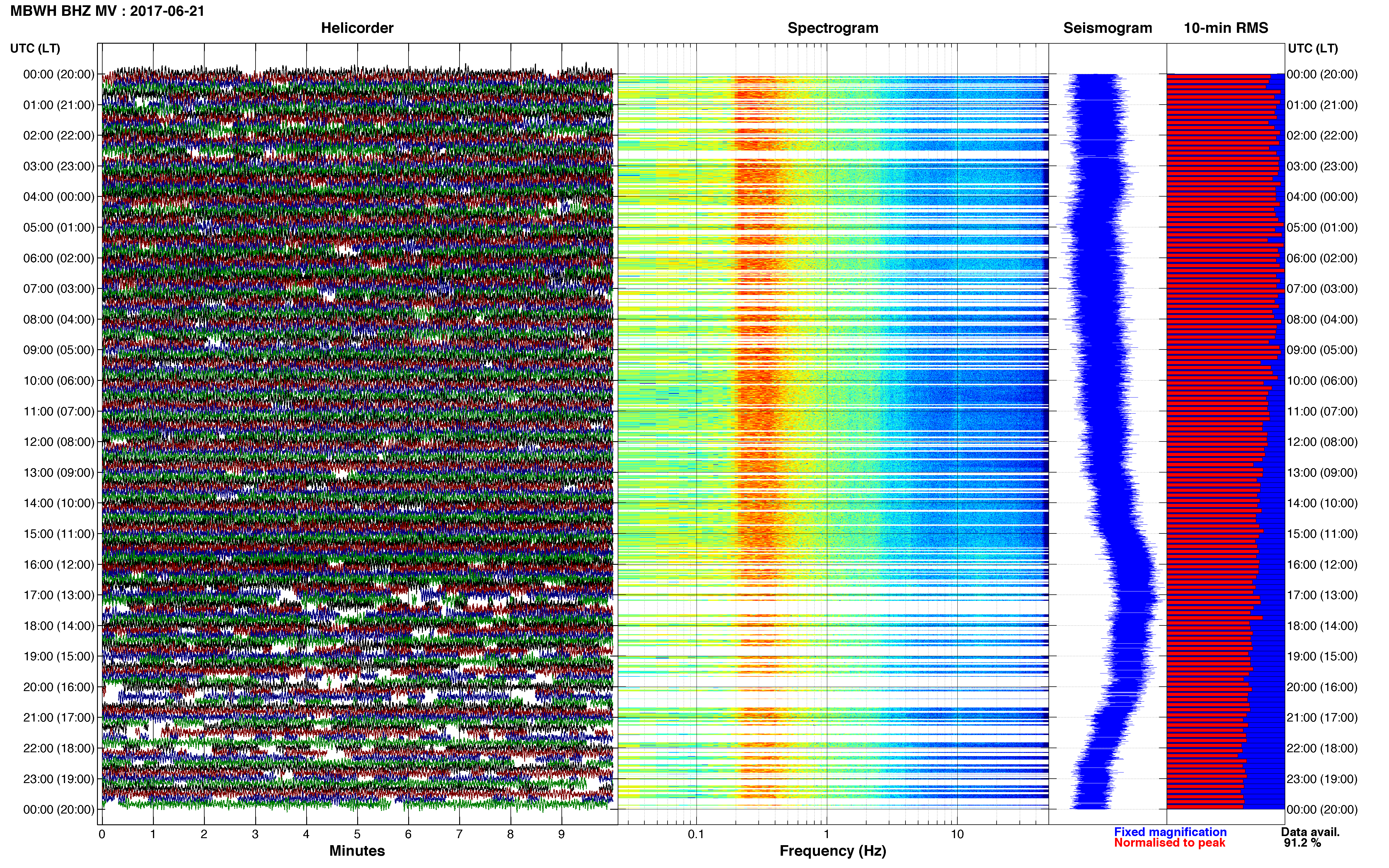Click minute tick label '5' on helicorder axis
The width and height of the screenshot is (1389, 868).
tap(357, 834)
